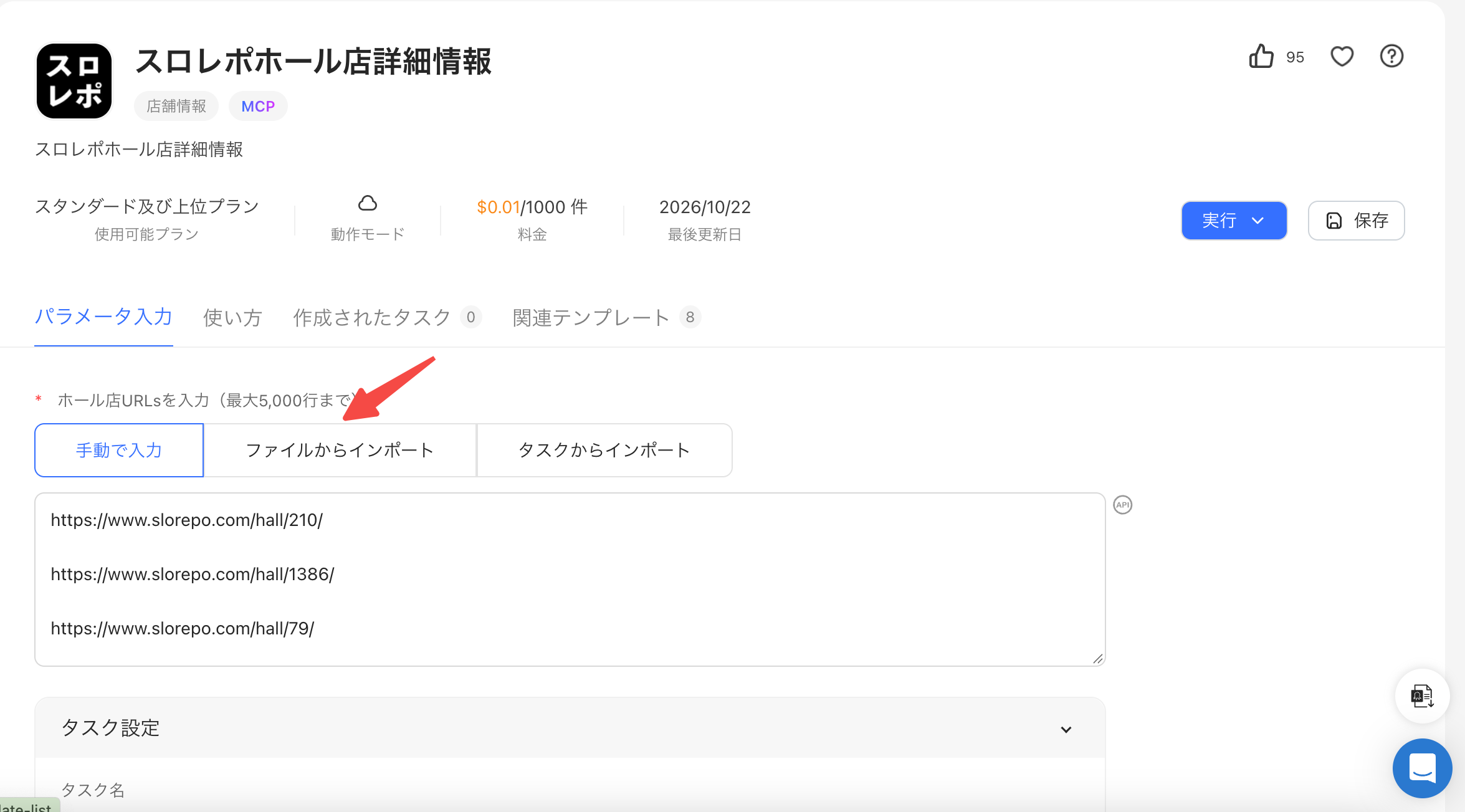The width and height of the screenshot is (1465, 812).
Task: Click スタンダード及び上位プラン plan text
Action: coord(147,206)
